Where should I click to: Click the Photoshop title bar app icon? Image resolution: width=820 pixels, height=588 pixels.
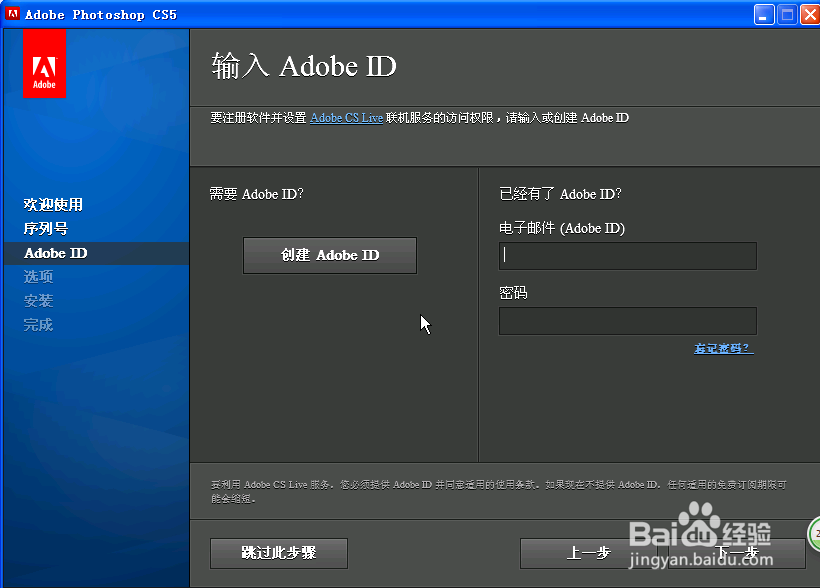click(13, 14)
